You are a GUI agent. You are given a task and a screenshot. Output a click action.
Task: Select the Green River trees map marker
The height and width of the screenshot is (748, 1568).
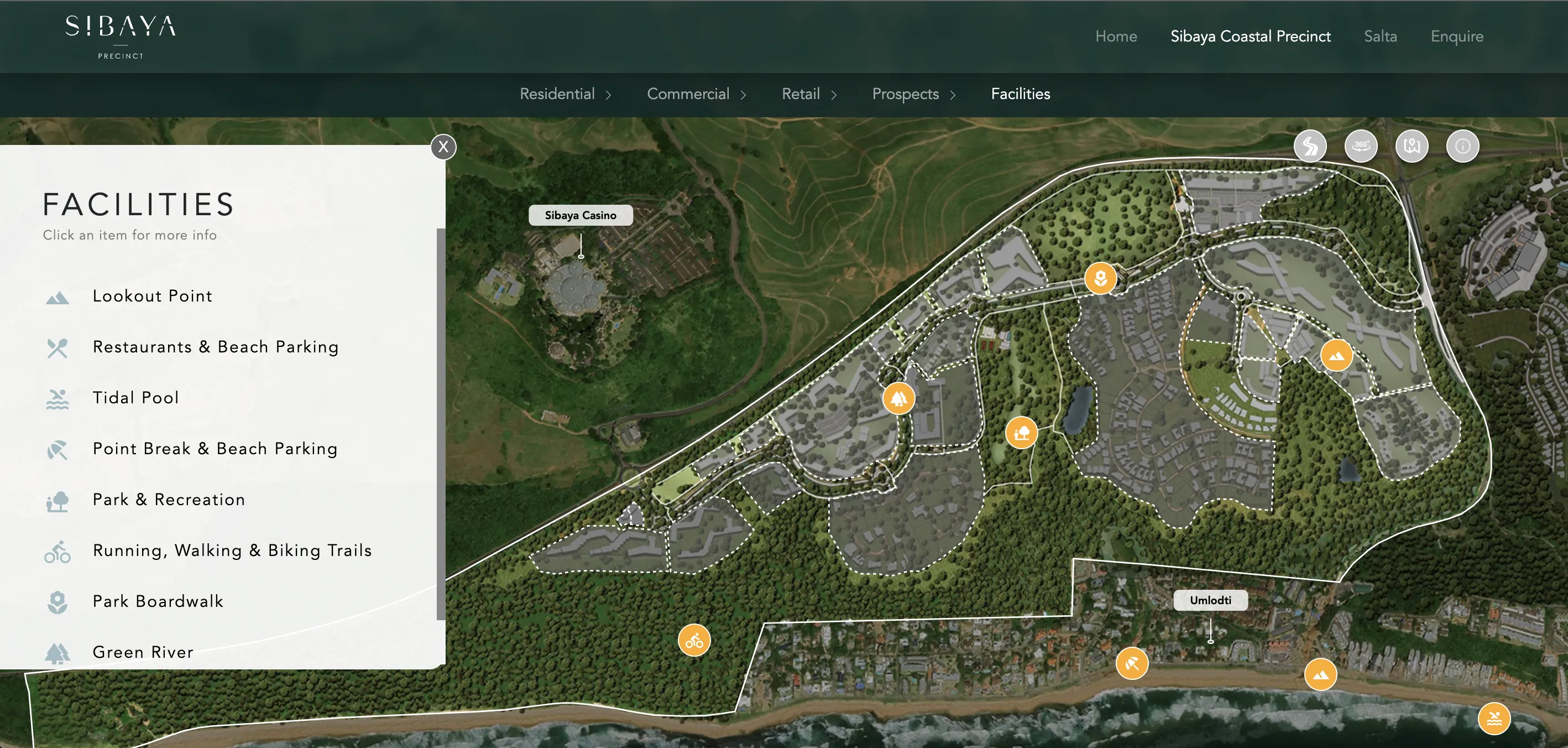[x=898, y=398]
